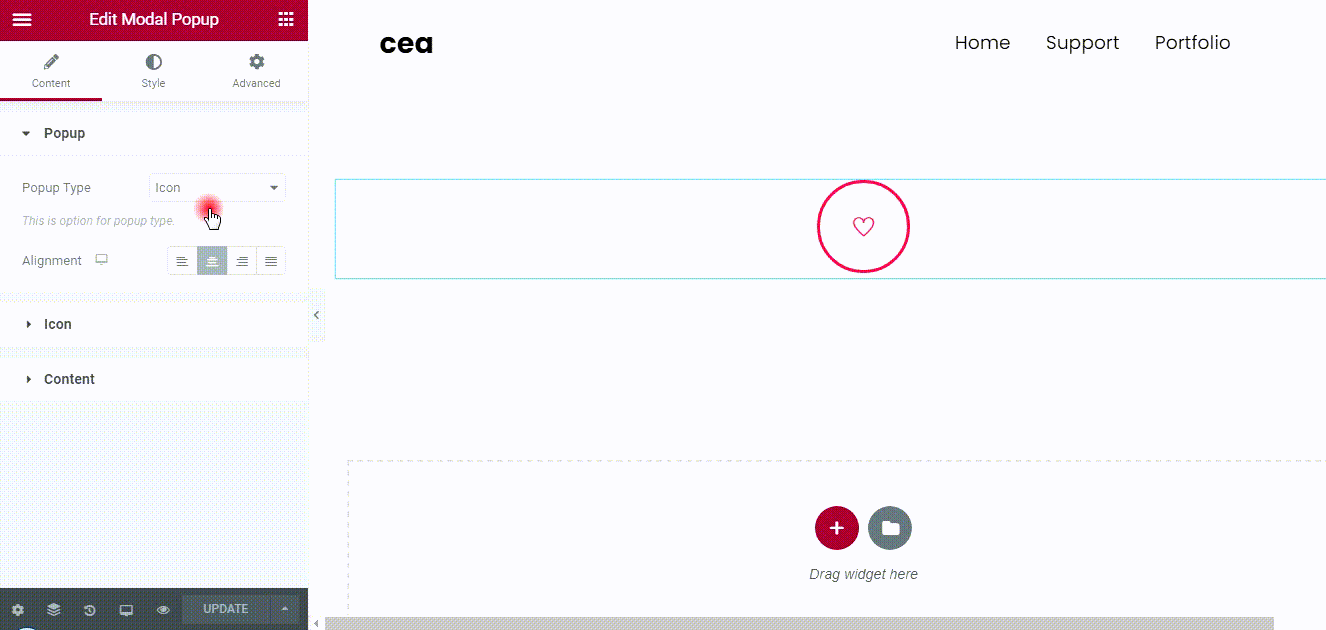
Task: Switch to the Advanced tab
Action: coord(256,72)
